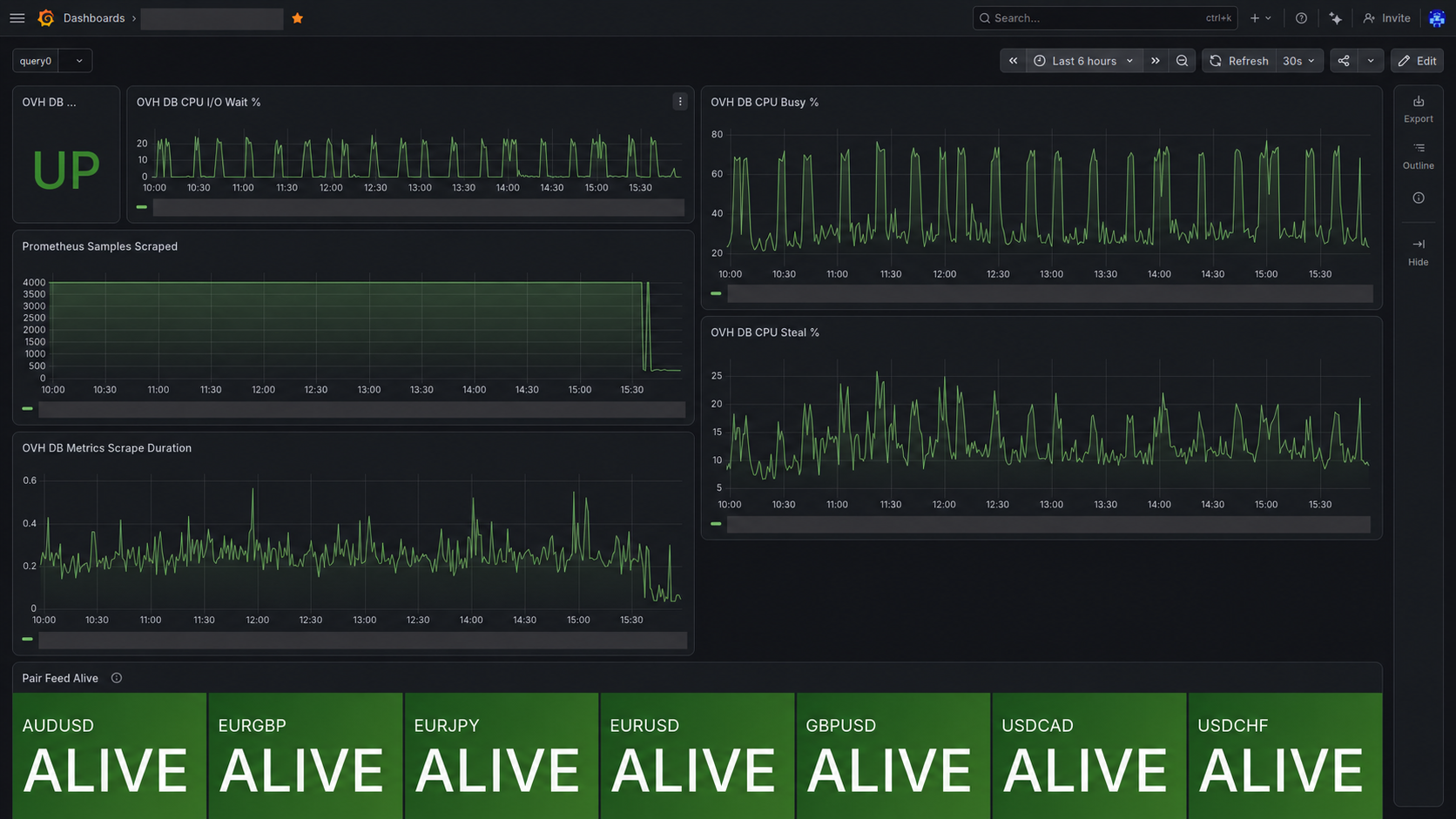Click the share dashboard icon
This screenshot has width=1456, height=819.
tap(1344, 61)
